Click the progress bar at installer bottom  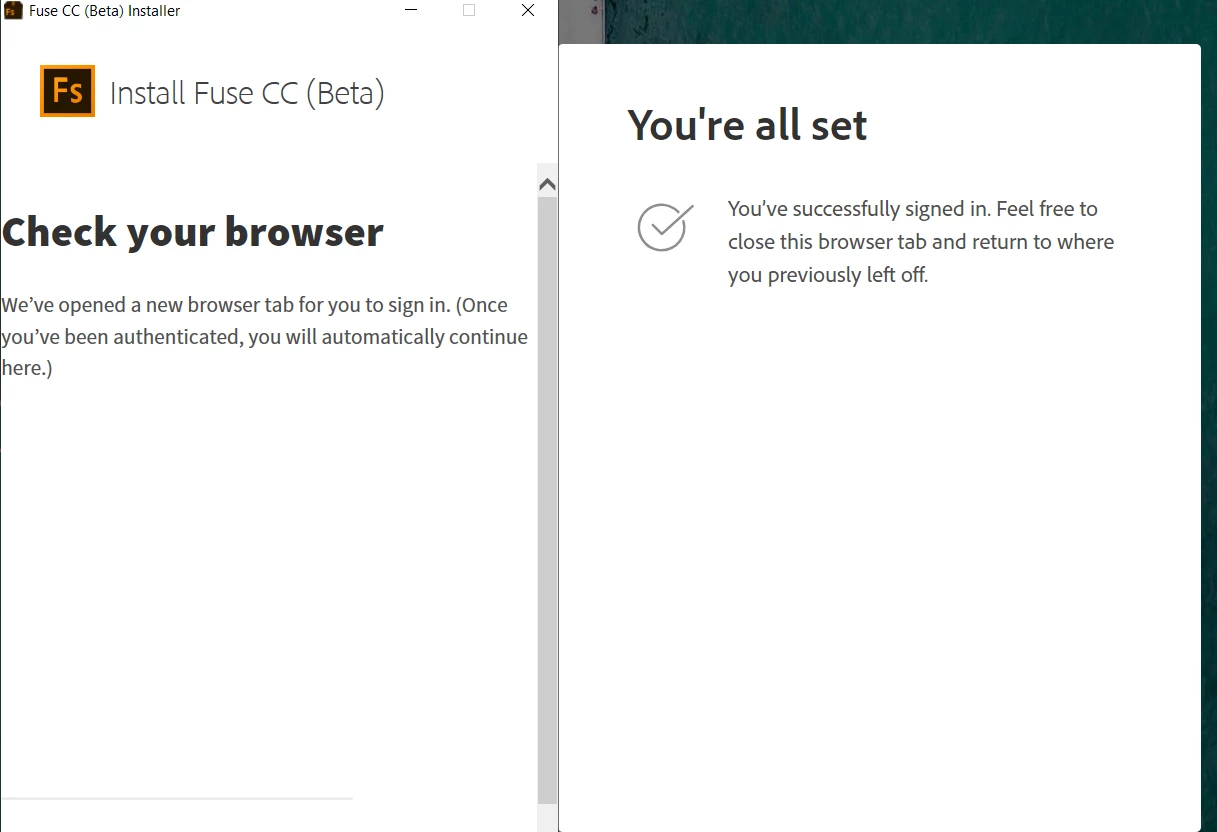click(177, 799)
